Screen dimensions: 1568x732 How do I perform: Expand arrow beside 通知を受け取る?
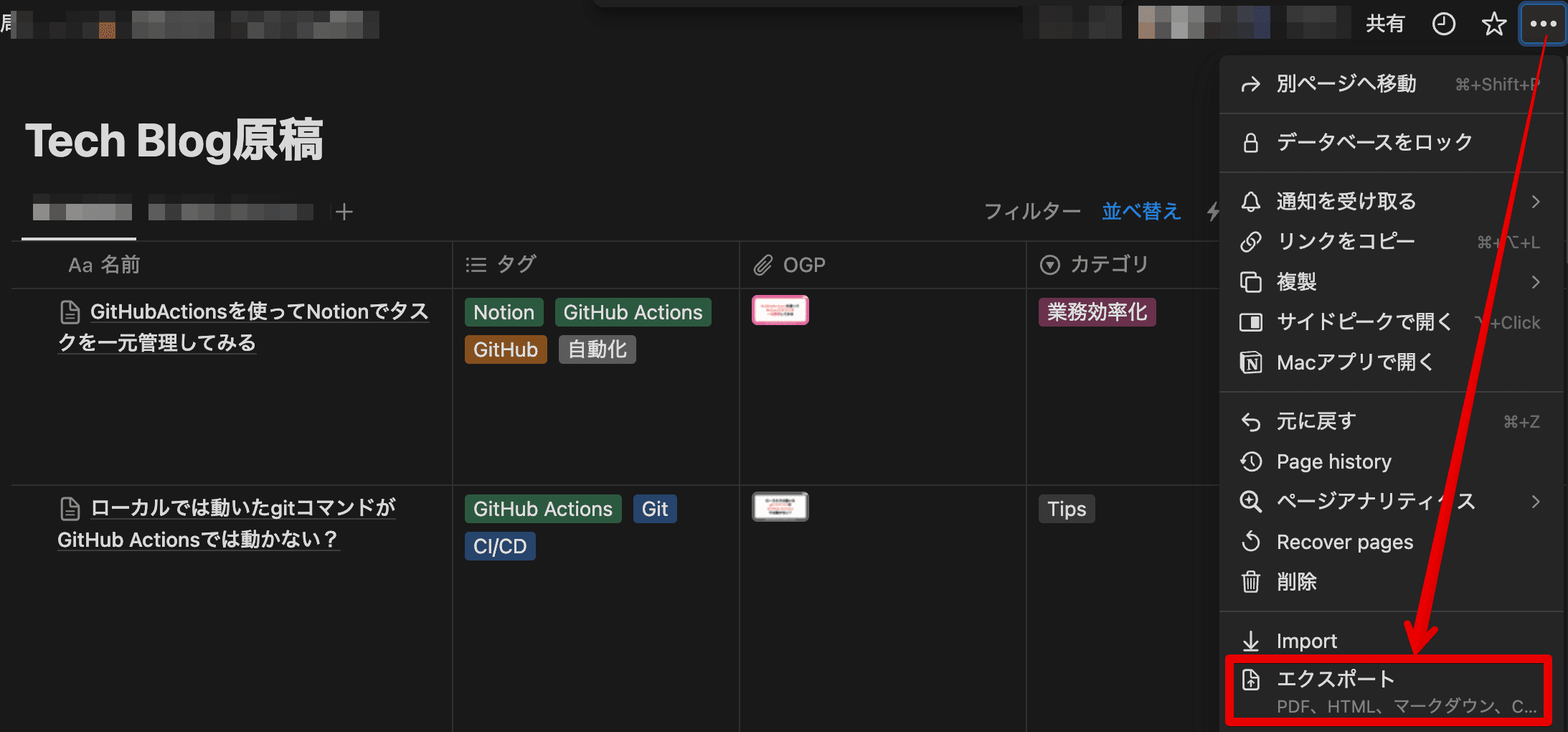(x=1535, y=202)
